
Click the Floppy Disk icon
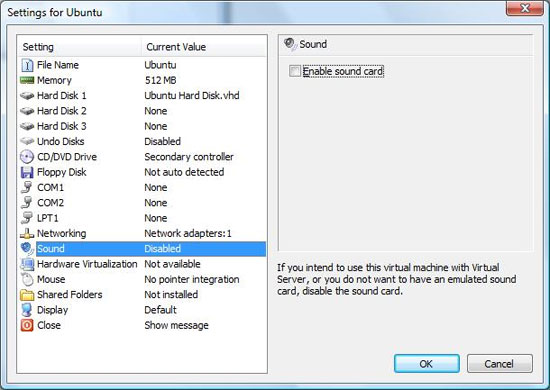coord(27,172)
